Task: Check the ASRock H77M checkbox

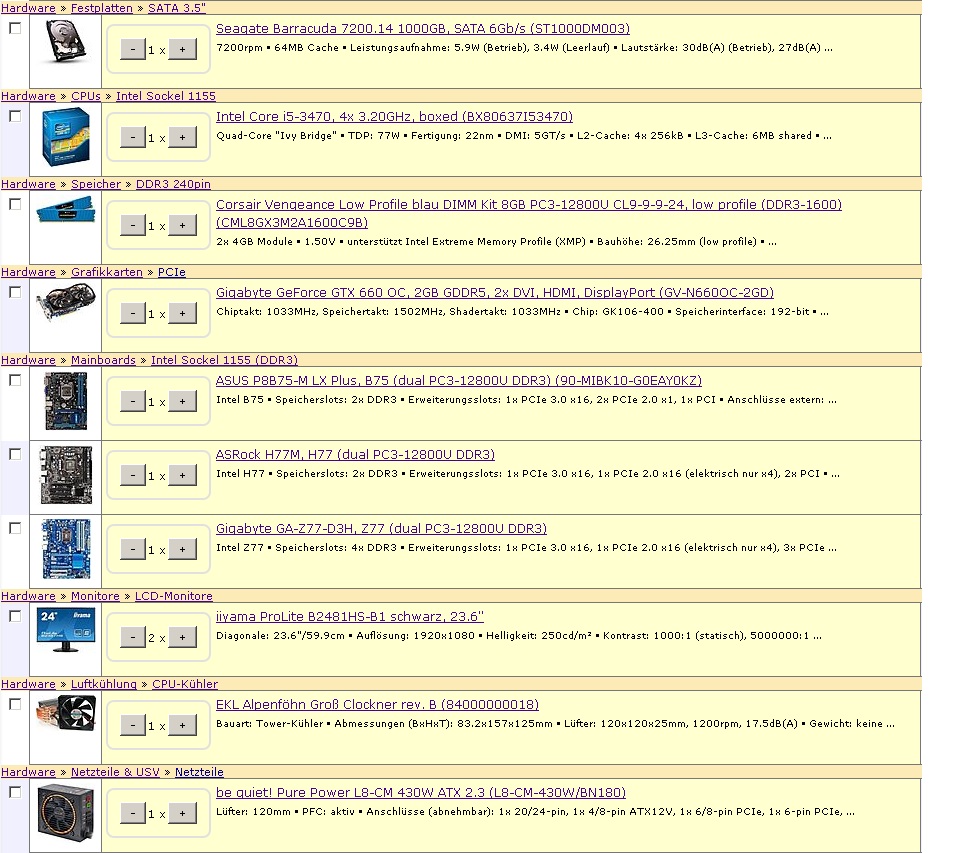Action: 15,454
